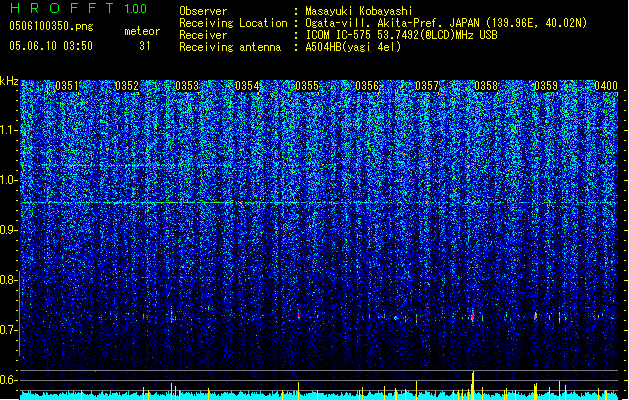Click observer name Masayuki Kobayashi
Viewport: 629px width, 400px height.
[x=359, y=11]
